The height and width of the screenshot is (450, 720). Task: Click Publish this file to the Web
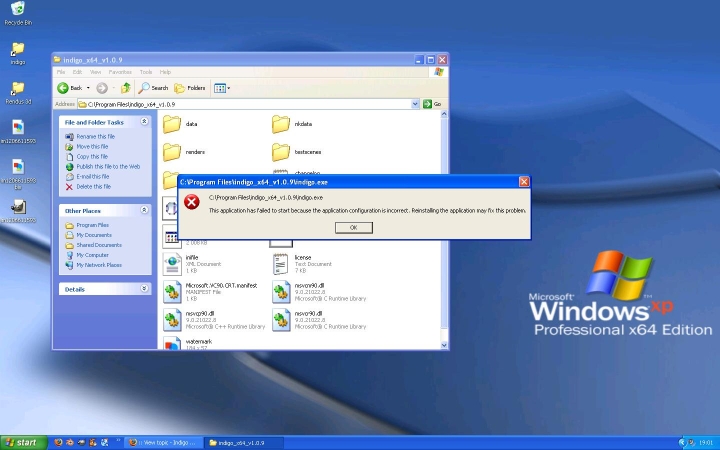[x=108, y=167]
